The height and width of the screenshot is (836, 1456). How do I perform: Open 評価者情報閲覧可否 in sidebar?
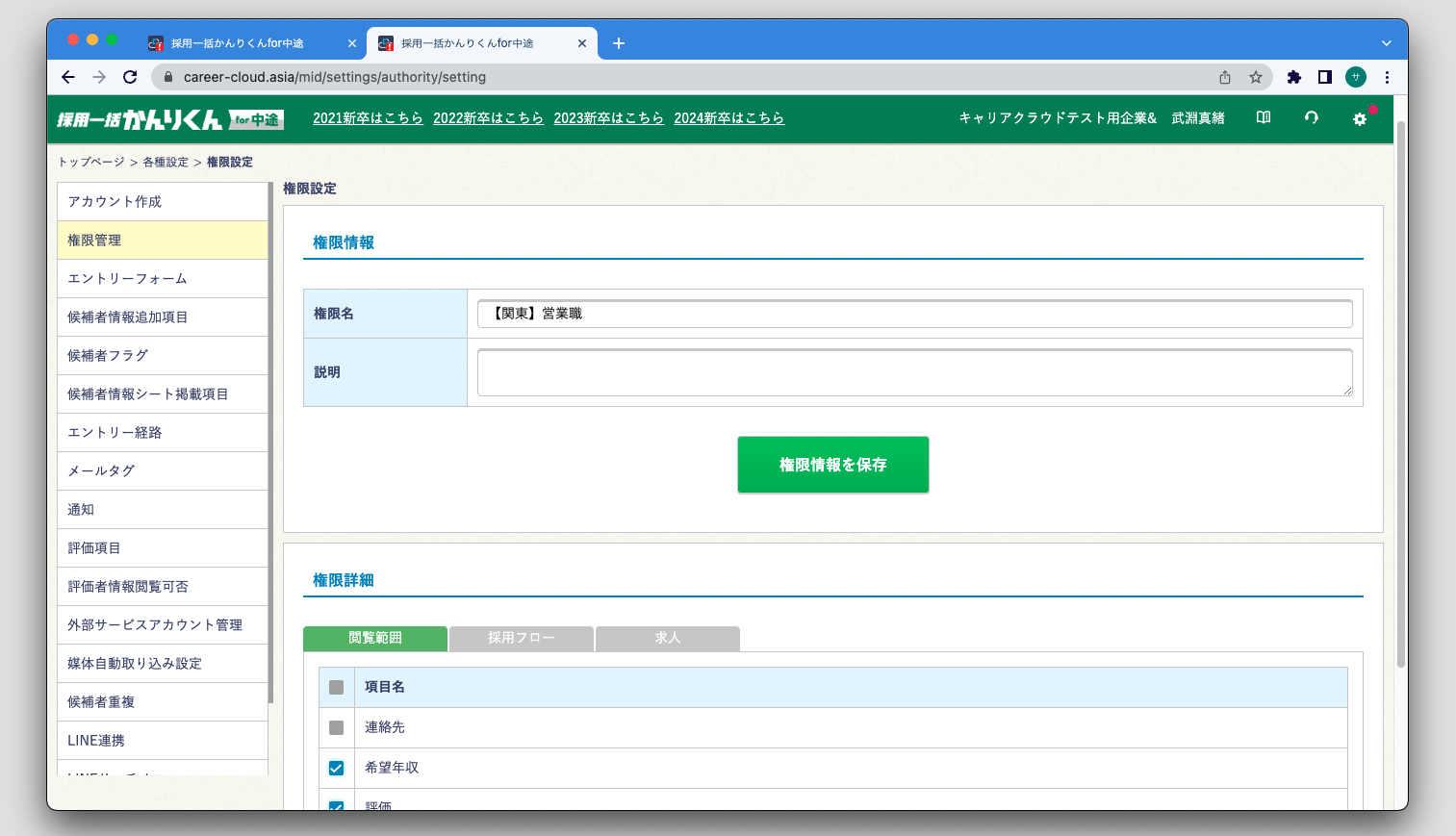163,587
